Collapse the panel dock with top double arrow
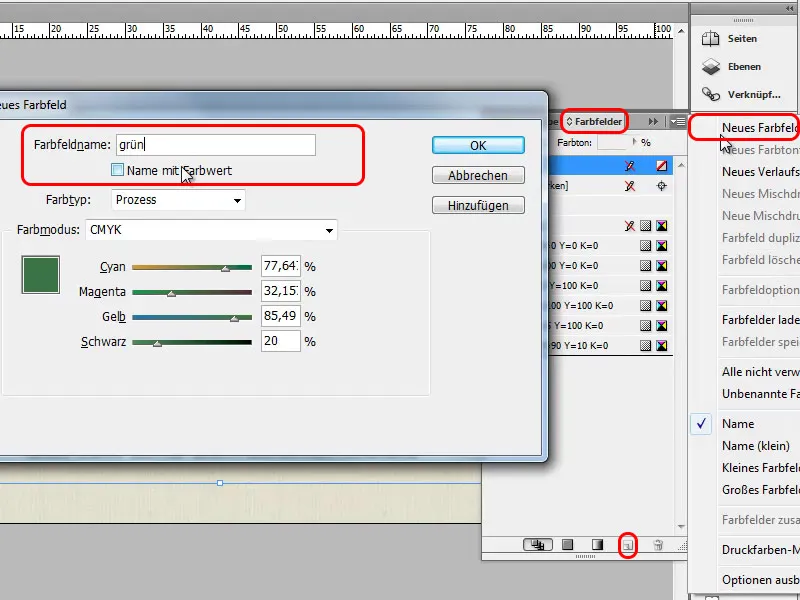800x600 pixels. coord(790,9)
